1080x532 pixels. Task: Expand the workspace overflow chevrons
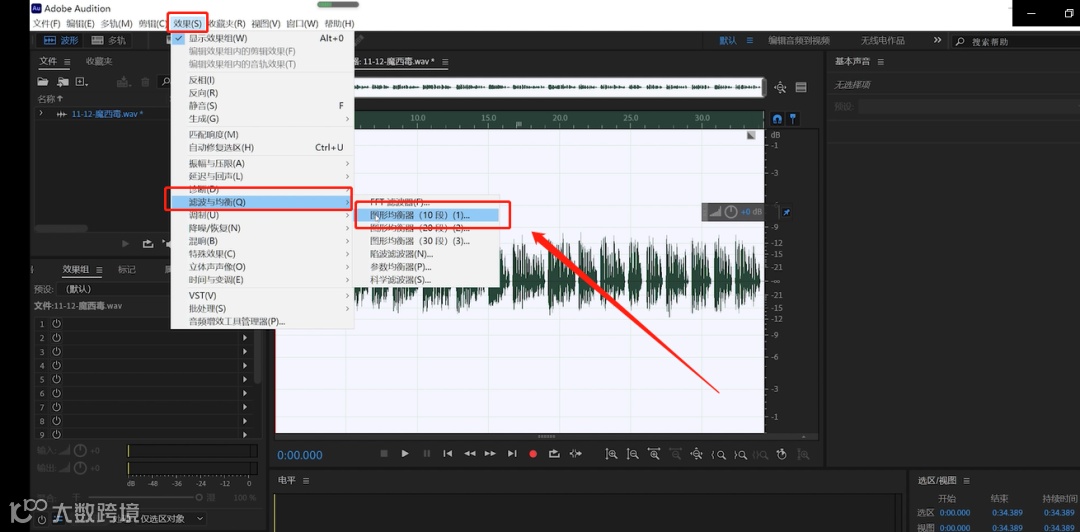point(937,41)
